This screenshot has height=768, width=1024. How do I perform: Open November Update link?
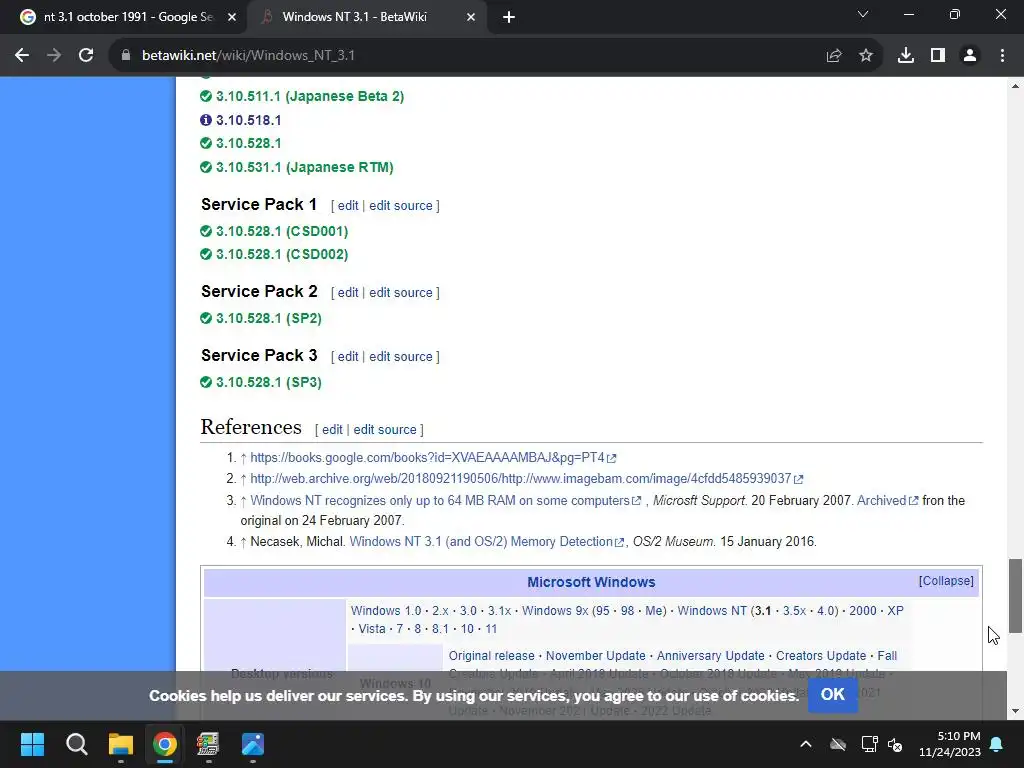[x=596, y=656]
